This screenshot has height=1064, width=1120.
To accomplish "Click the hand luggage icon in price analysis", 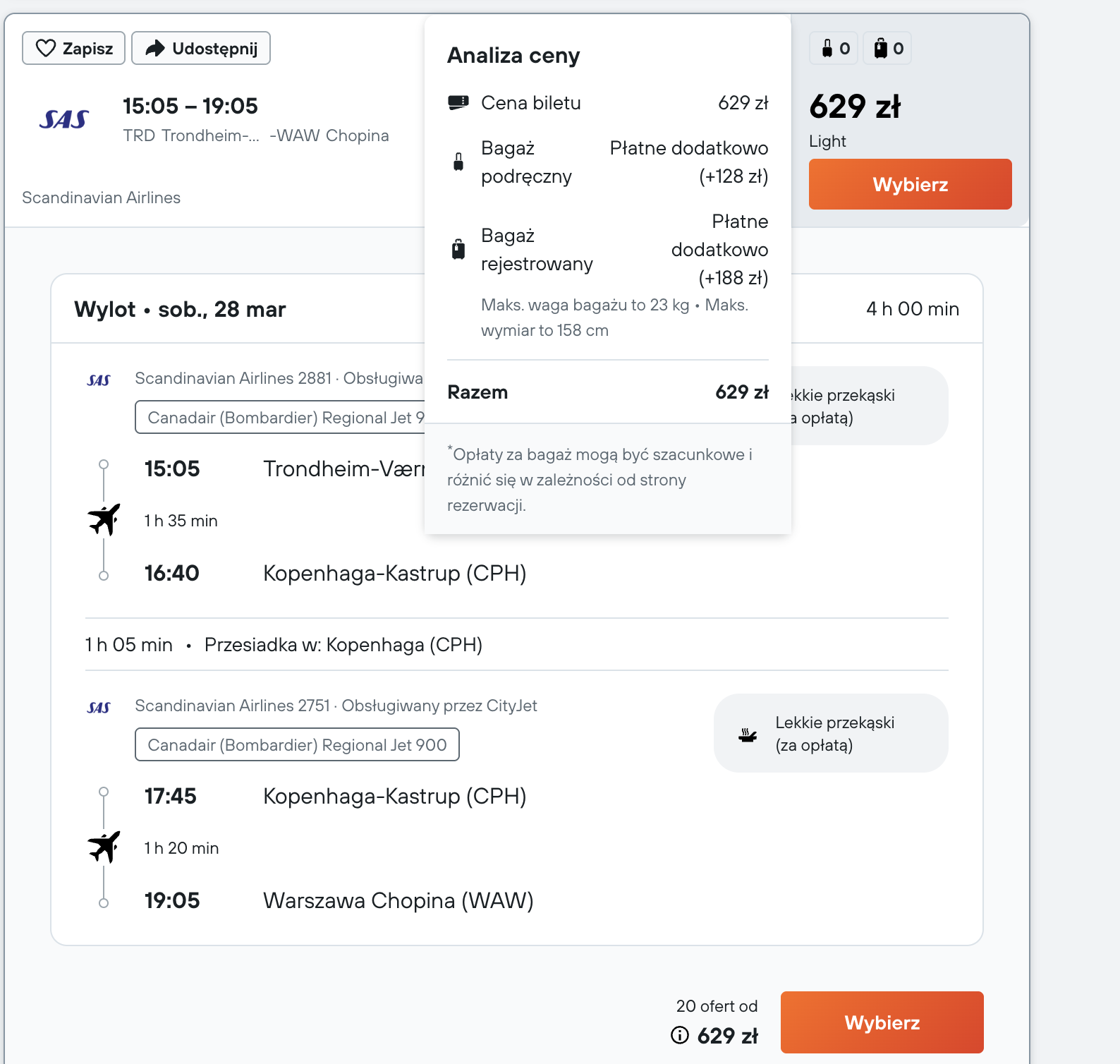I will (x=458, y=162).
